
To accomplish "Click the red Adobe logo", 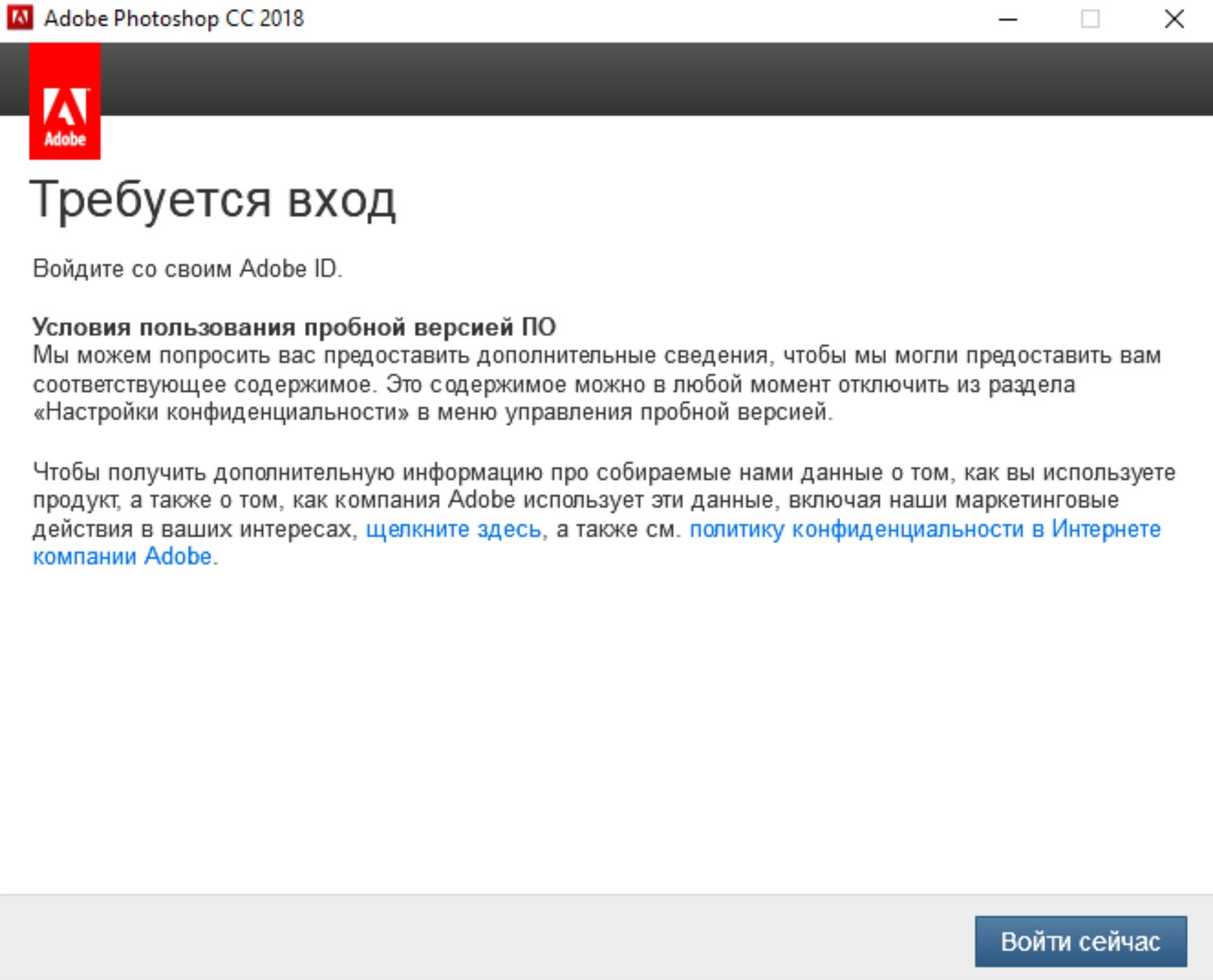I will [65, 101].
